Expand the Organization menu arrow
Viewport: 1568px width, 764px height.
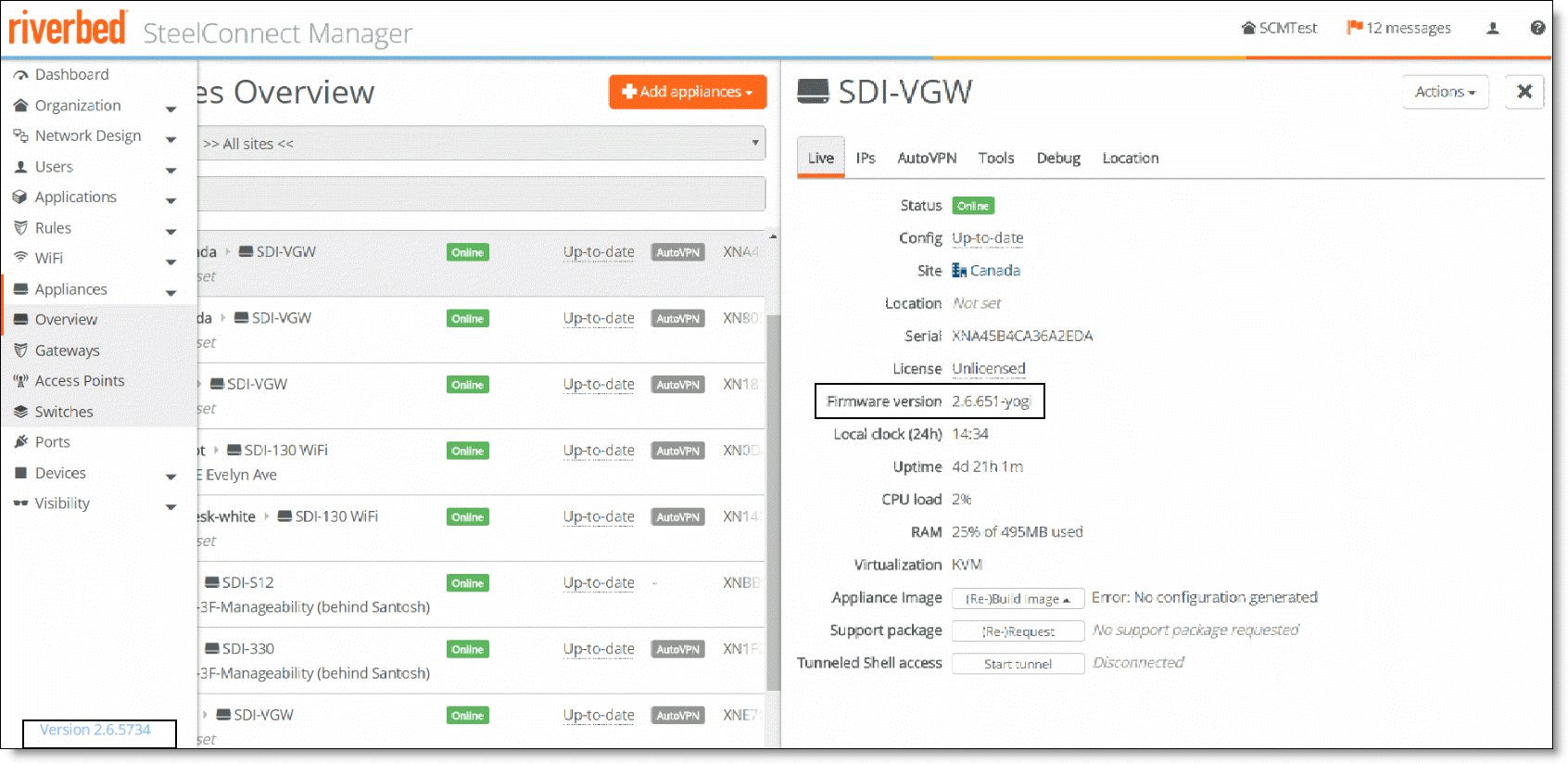[171, 109]
